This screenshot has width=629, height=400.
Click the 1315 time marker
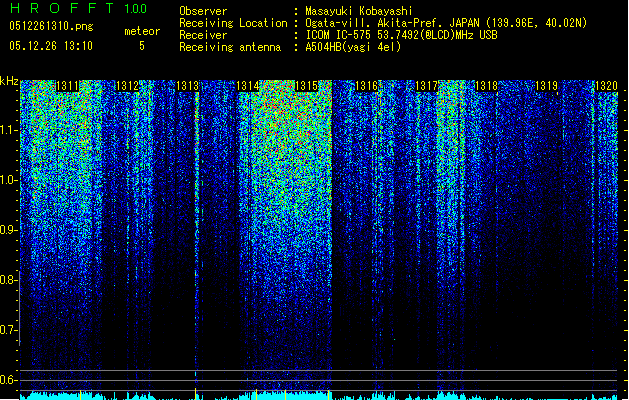pos(306,86)
